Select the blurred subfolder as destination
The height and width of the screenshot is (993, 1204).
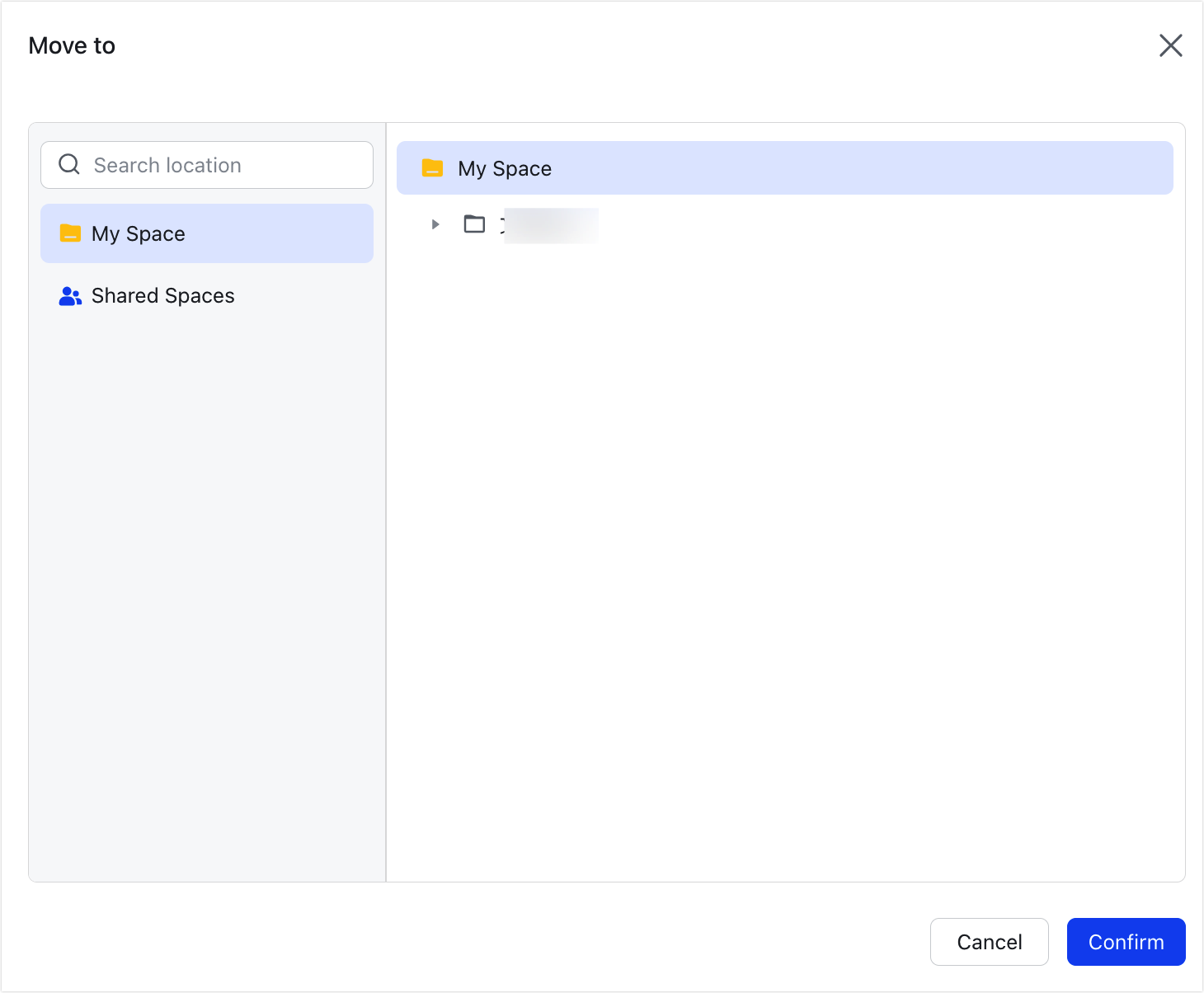tap(548, 224)
